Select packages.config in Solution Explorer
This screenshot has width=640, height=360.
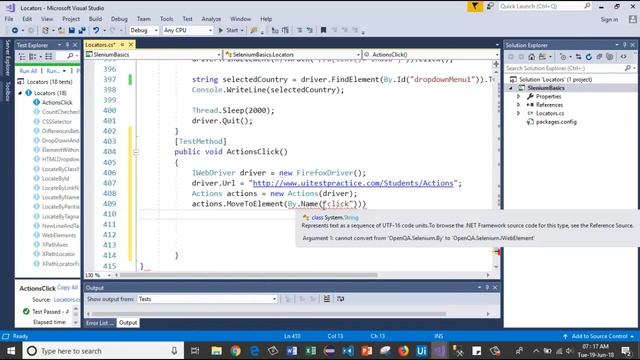[556, 122]
